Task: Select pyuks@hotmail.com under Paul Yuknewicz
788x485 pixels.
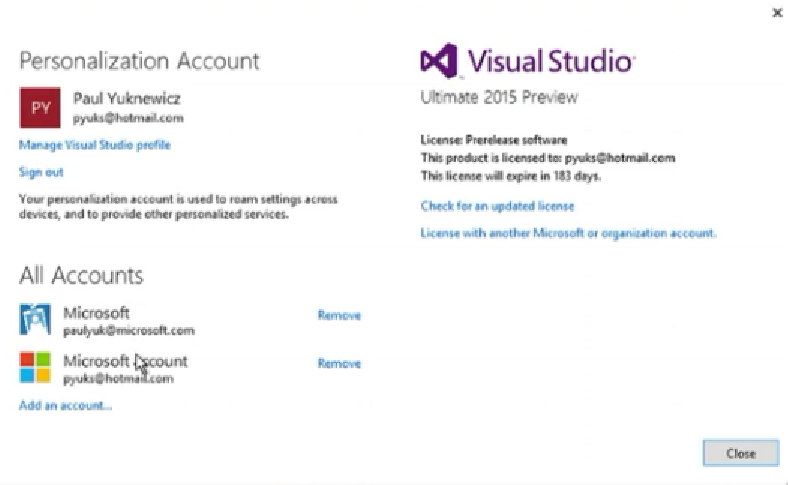Action: [x=128, y=118]
